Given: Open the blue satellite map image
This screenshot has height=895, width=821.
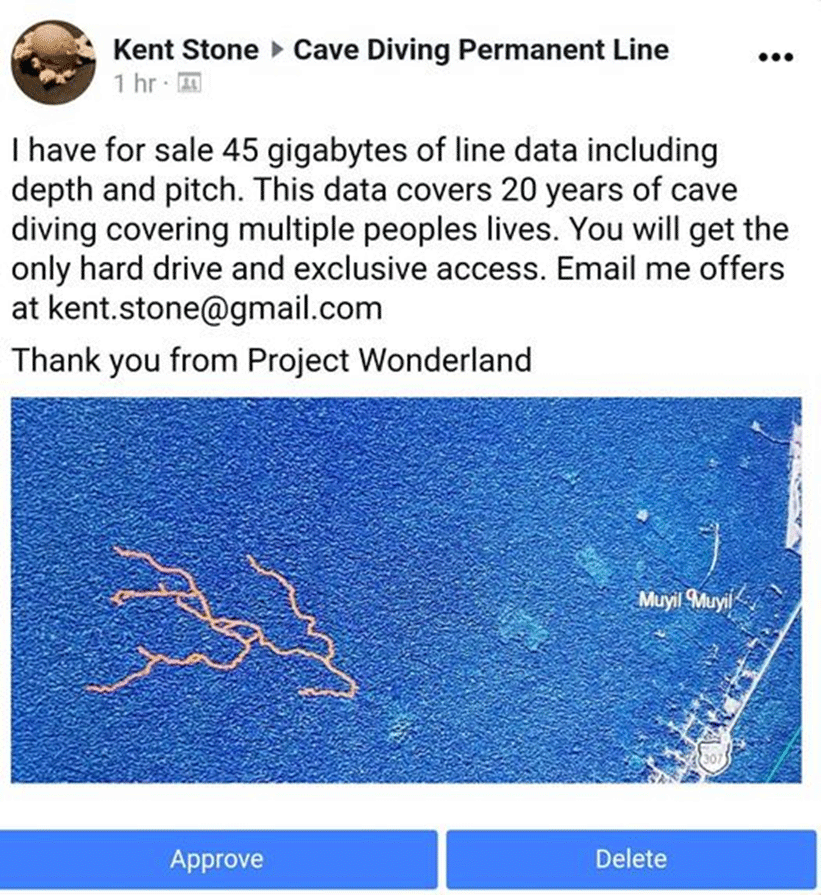Looking at the screenshot, I should (x=406, y=590).
